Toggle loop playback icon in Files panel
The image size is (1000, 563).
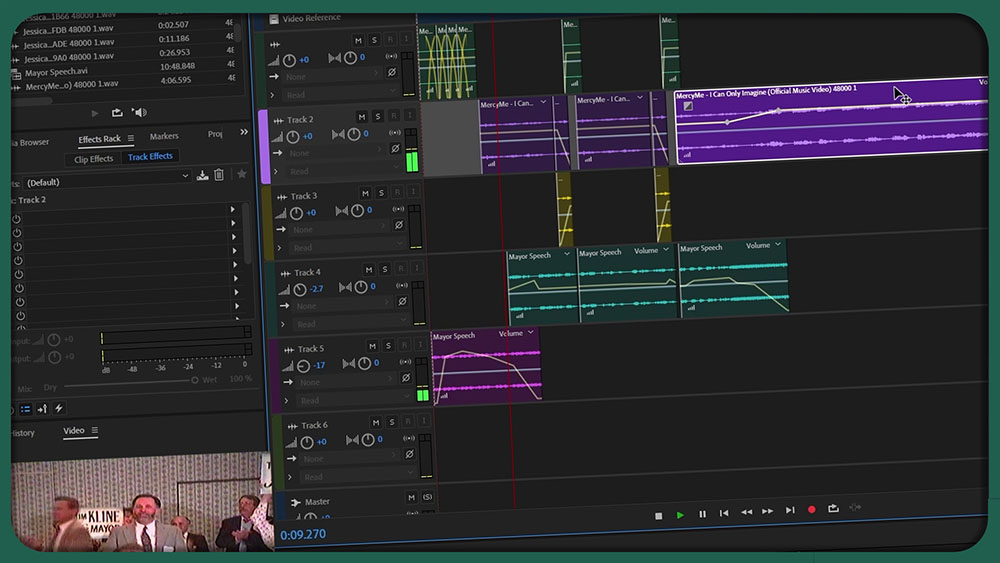pos(117,113)
